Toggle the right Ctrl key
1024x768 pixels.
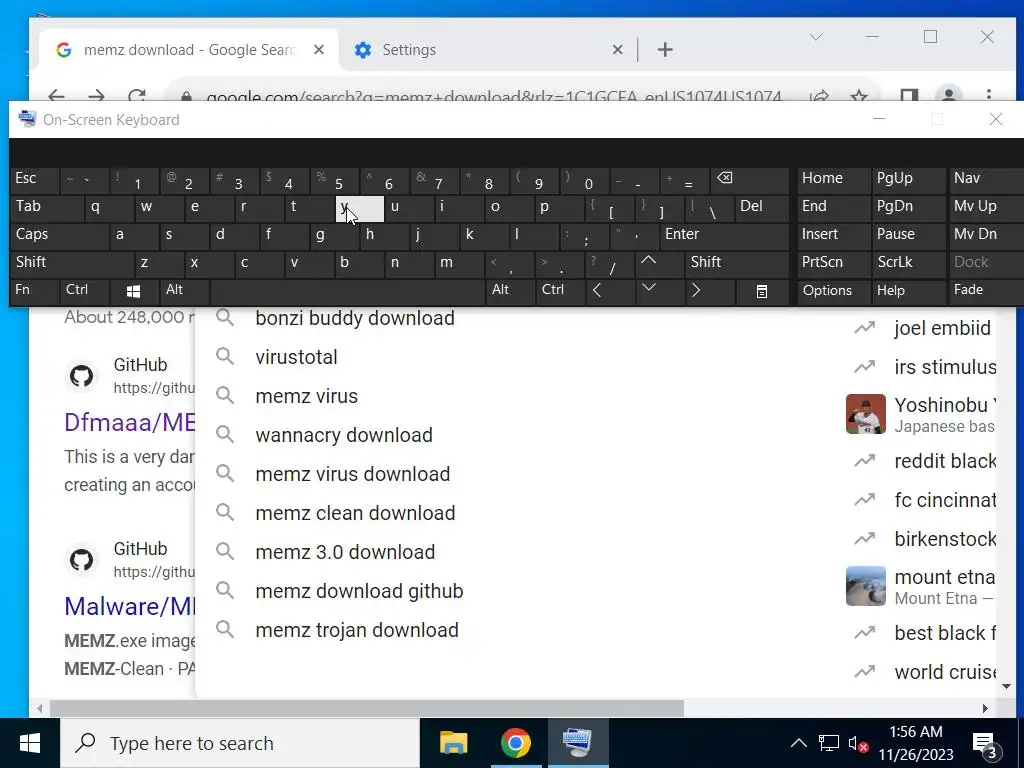560,291
